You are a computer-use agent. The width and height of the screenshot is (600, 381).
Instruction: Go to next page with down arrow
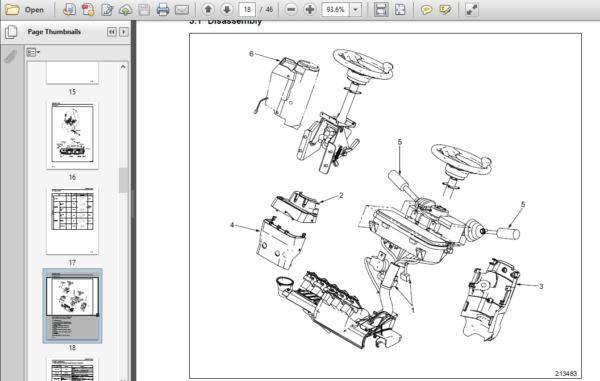click(227, 10)
